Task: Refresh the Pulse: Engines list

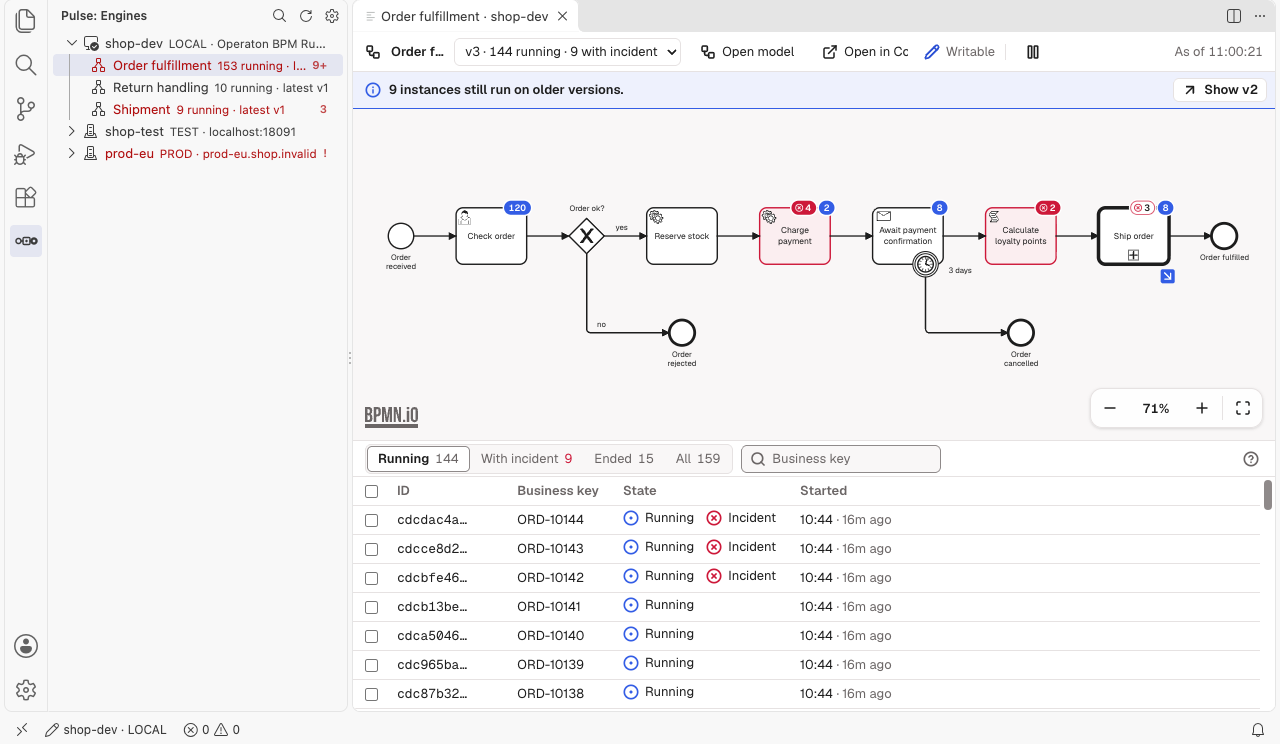Action: [306, 16]
